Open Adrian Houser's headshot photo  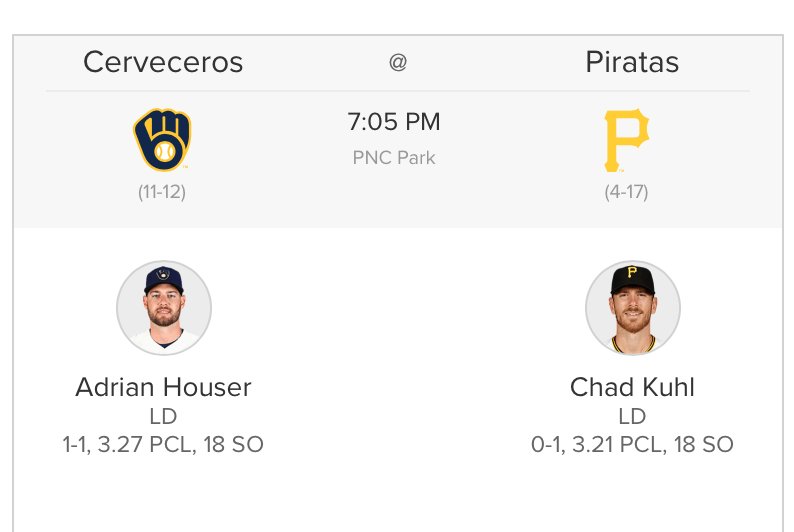point(163,308)
